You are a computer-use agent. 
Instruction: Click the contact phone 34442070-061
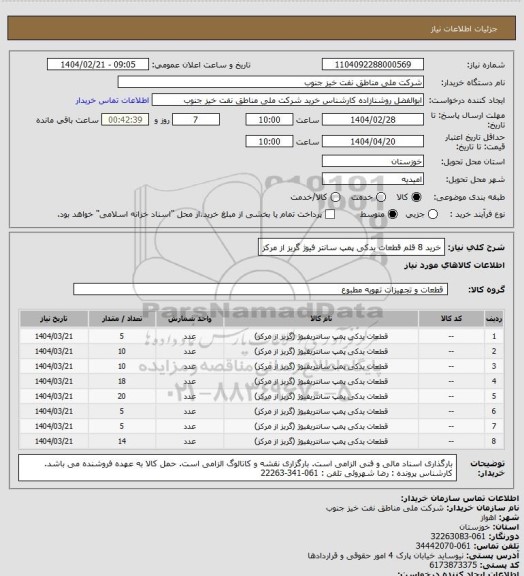click(x=443, y=546)
